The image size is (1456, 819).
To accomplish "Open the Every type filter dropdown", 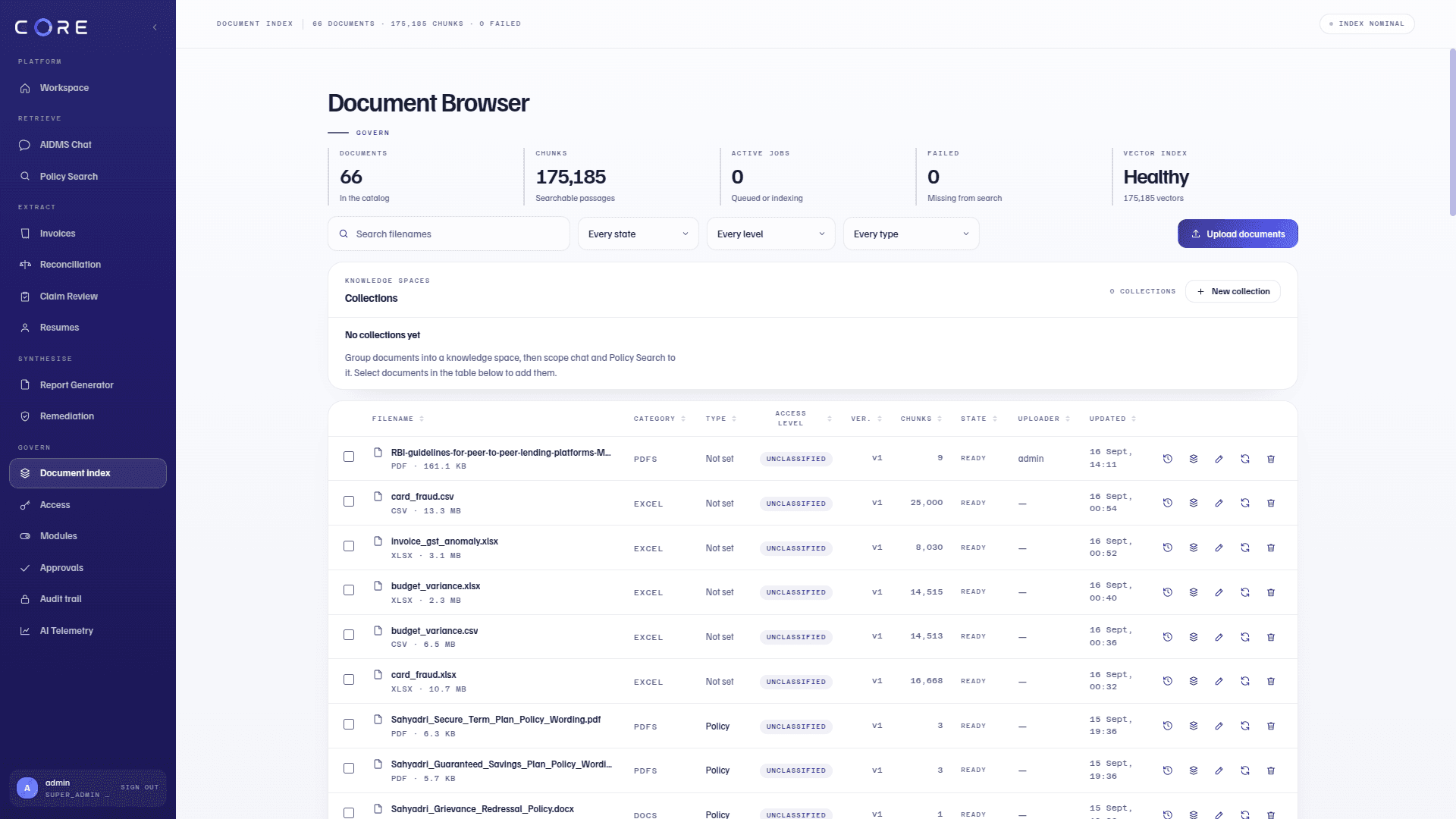I will [911, 234].
